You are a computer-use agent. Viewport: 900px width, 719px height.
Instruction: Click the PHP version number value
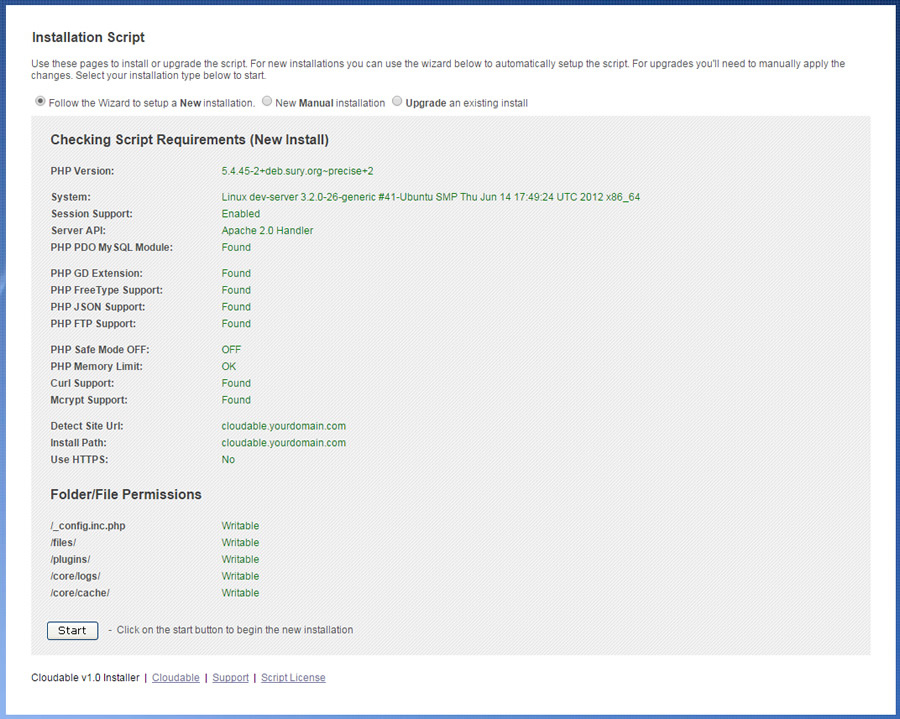(x=297, y=171)
